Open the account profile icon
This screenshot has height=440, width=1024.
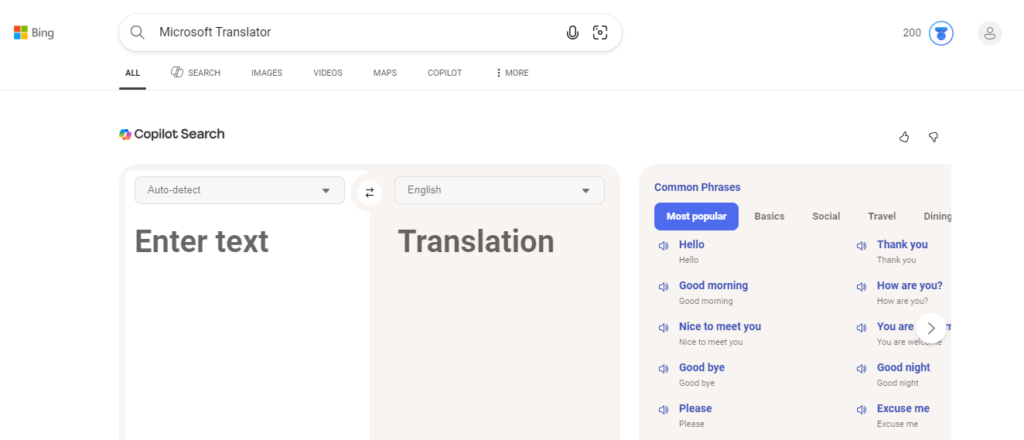[989, 33]
